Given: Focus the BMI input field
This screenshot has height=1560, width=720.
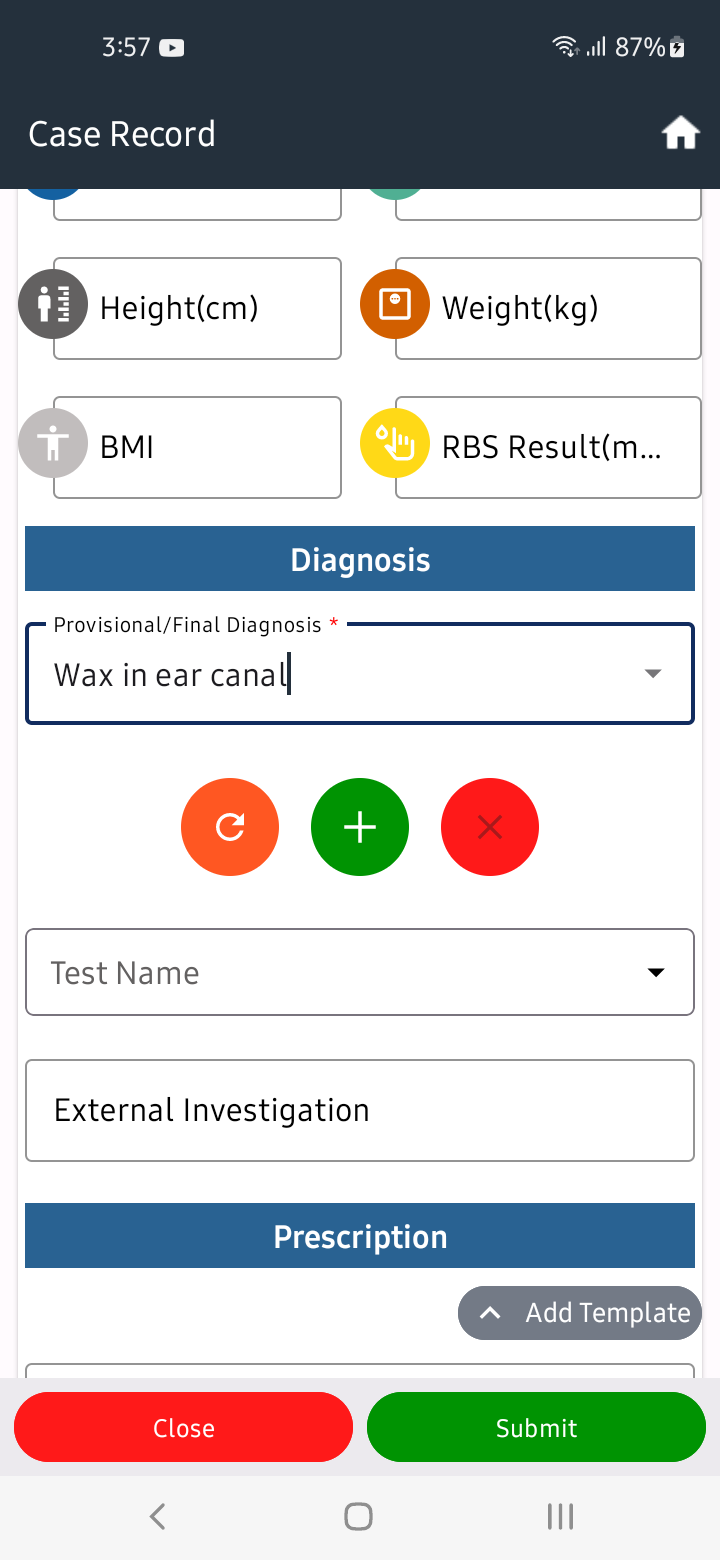Looking at the screenshot, I should pyautogui.click(x=197, y=447).
